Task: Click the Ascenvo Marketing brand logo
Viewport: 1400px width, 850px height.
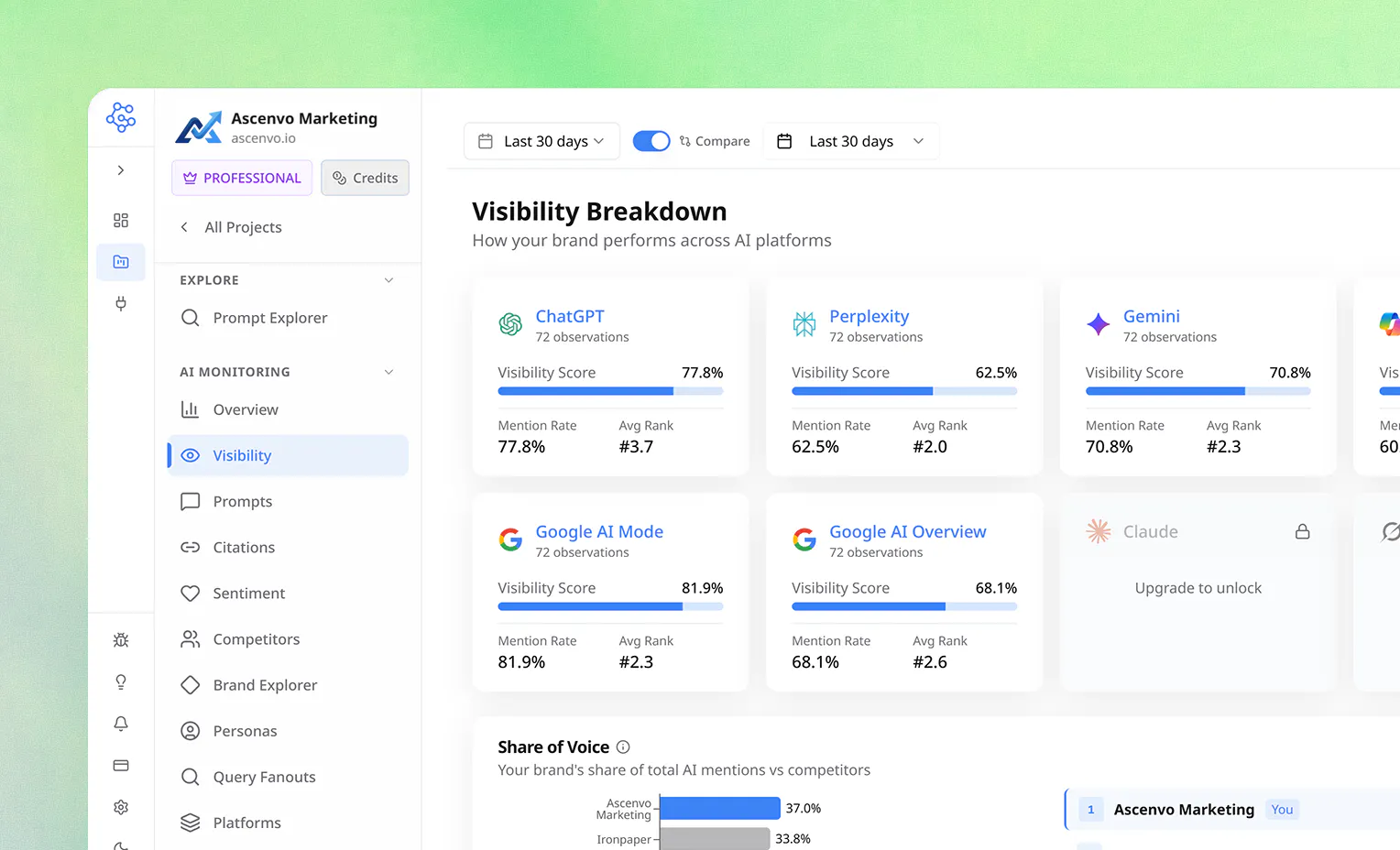Action: pos(199,127)
